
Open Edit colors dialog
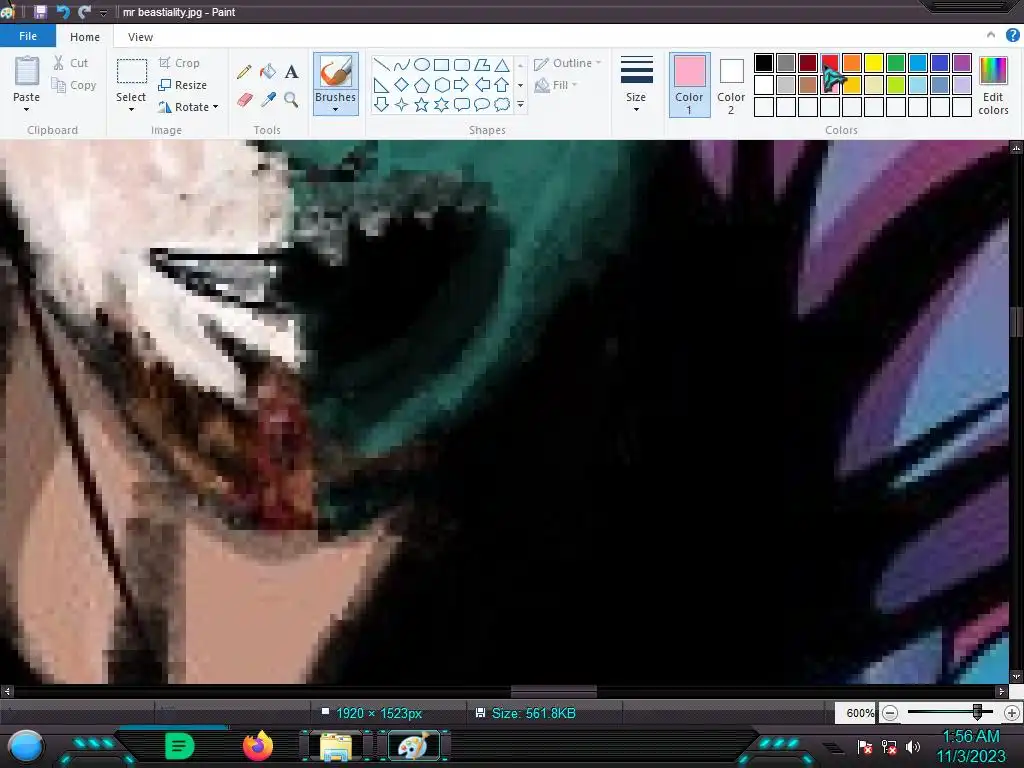[993, 85]
